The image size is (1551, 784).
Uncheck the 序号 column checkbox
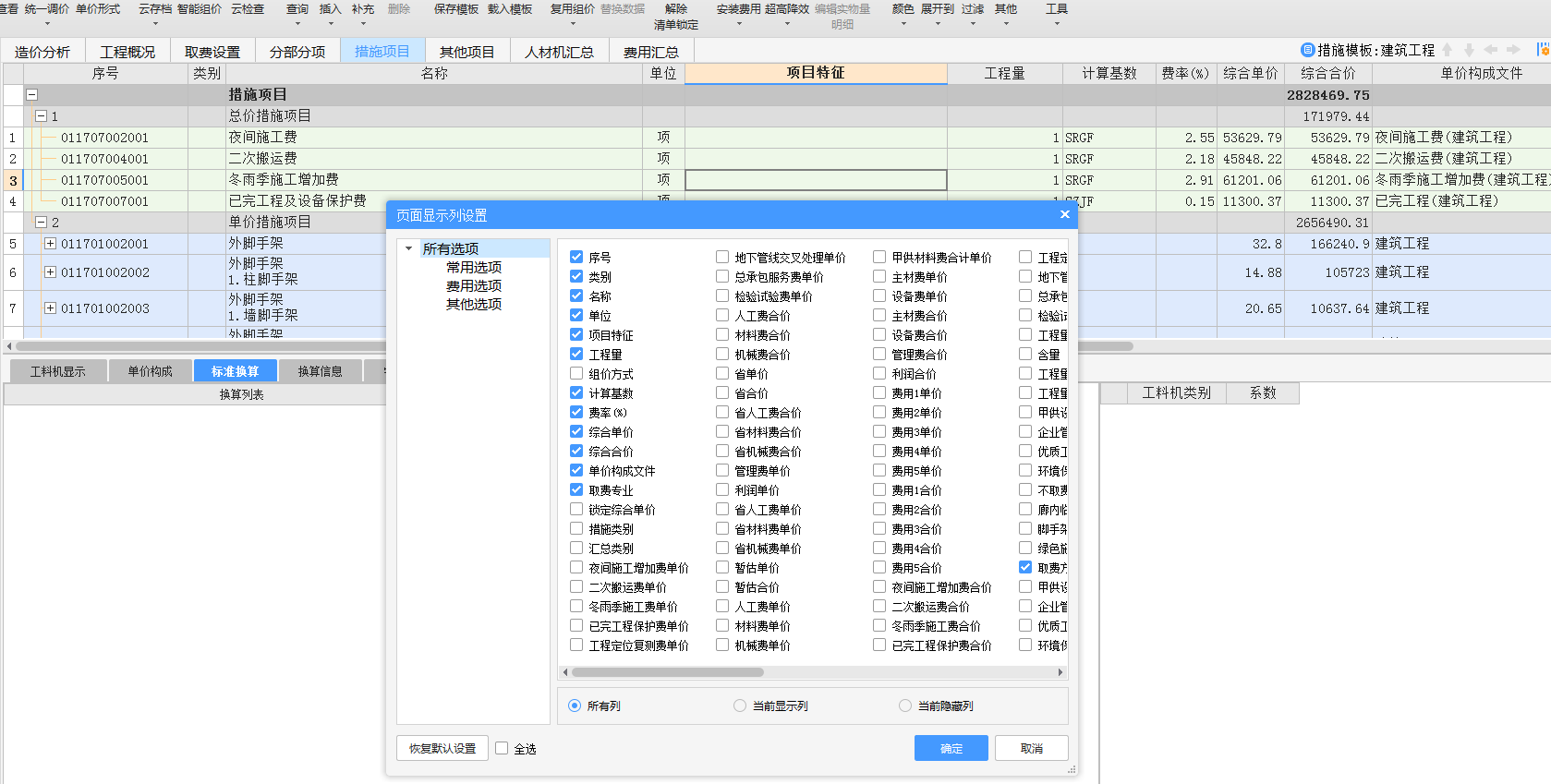pyautogui.click(x=576, y=258)
